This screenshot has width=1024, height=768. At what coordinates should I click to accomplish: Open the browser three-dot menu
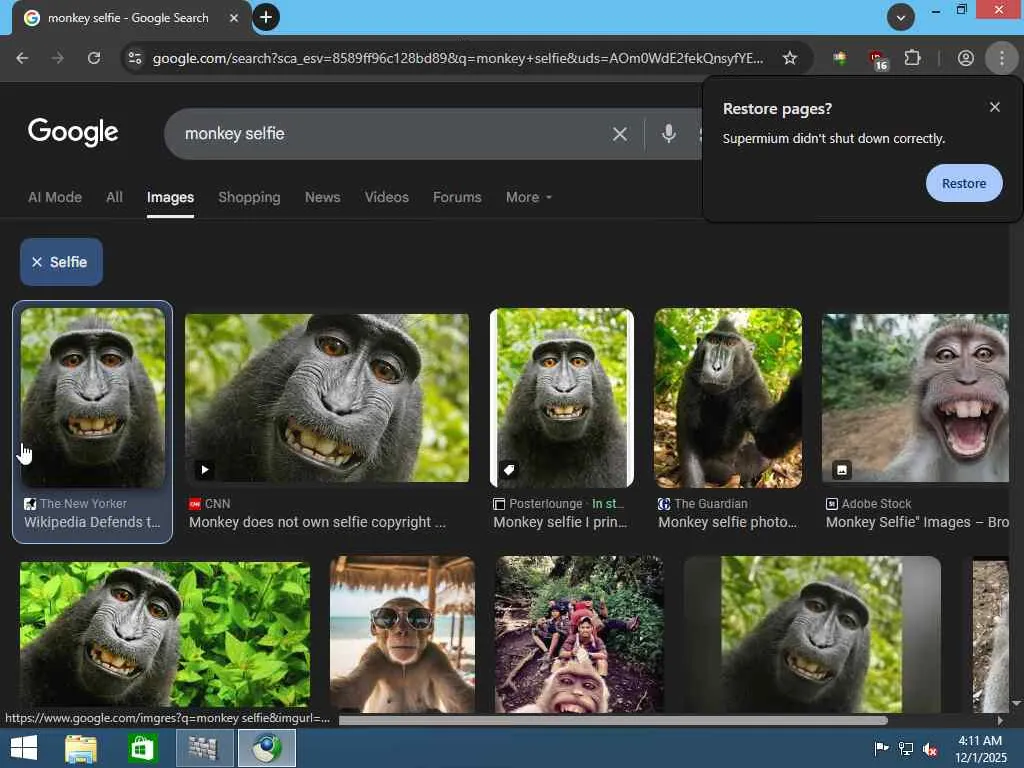[1002, 58]
